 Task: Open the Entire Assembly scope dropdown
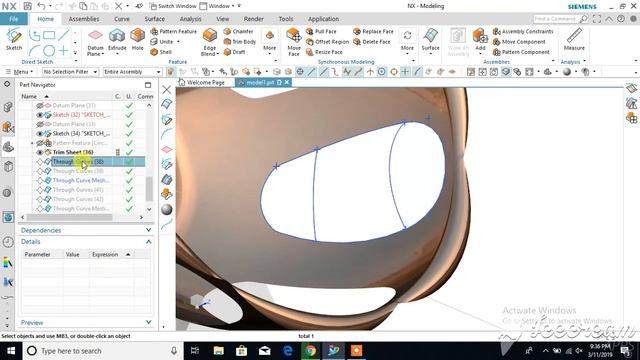tap(132, 72)
